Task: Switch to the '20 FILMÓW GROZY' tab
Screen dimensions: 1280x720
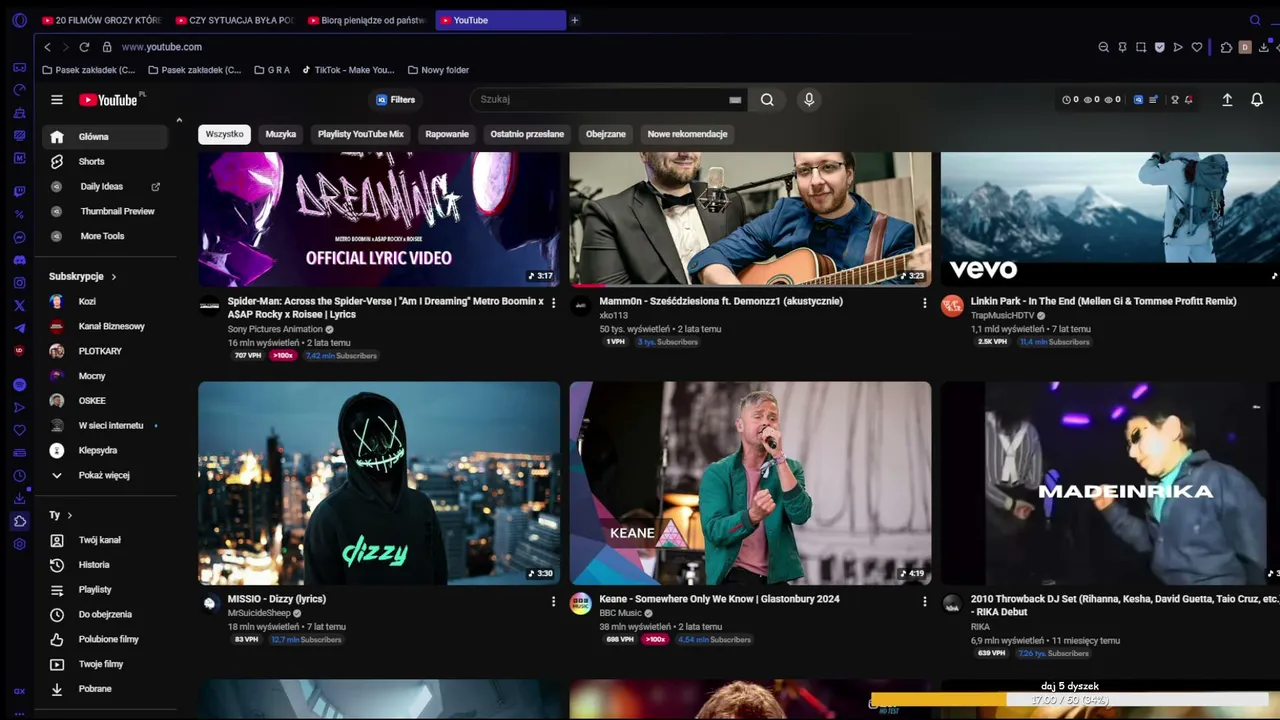Action: 102,20
